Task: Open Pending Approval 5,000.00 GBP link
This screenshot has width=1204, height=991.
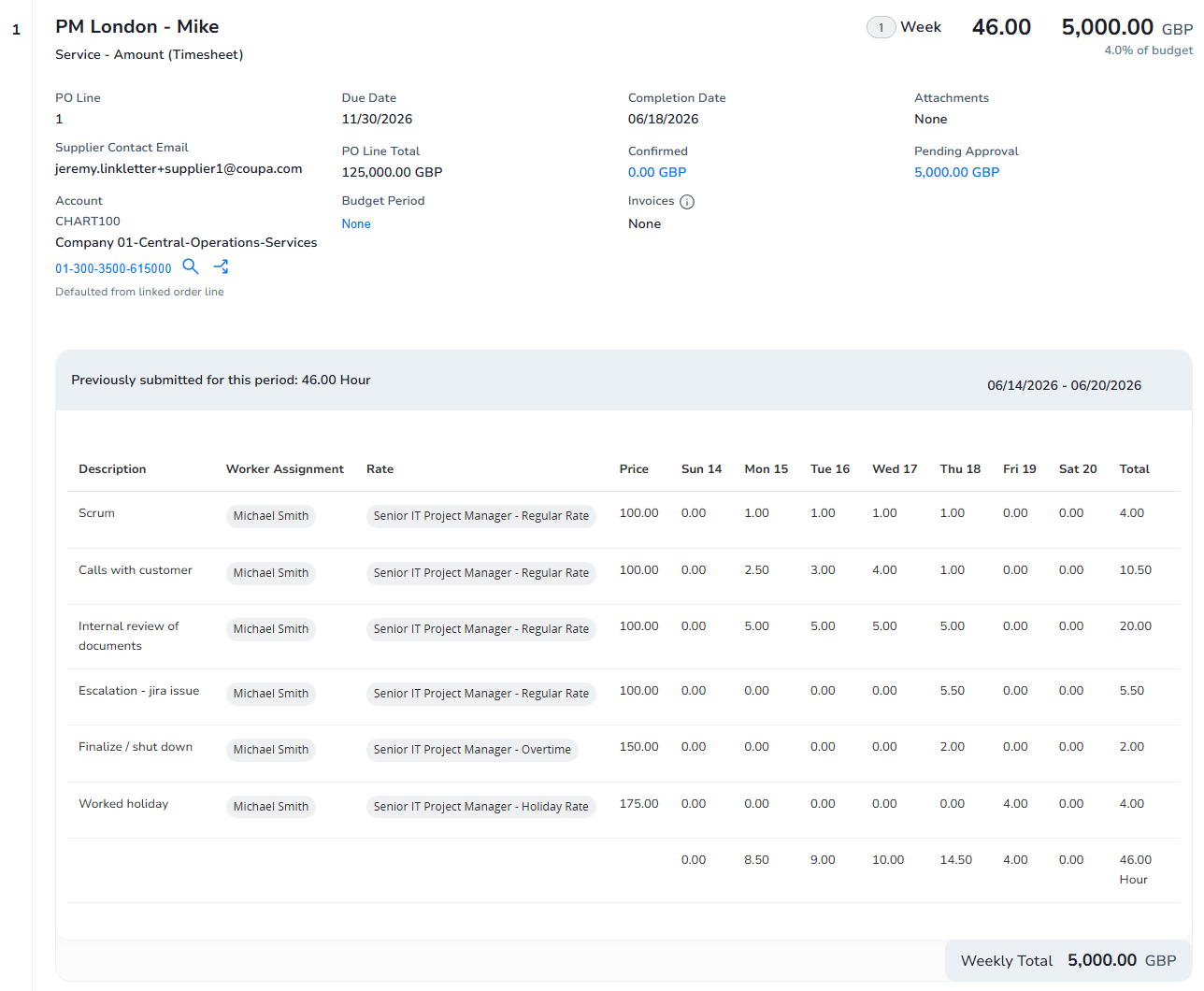Action: pos(956,172)
